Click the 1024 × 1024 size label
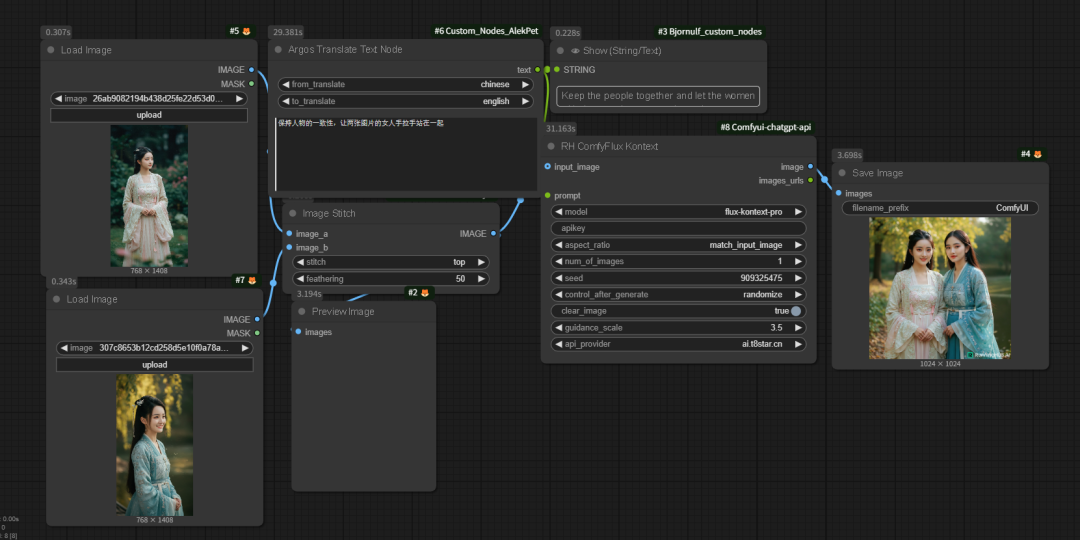 940,364
